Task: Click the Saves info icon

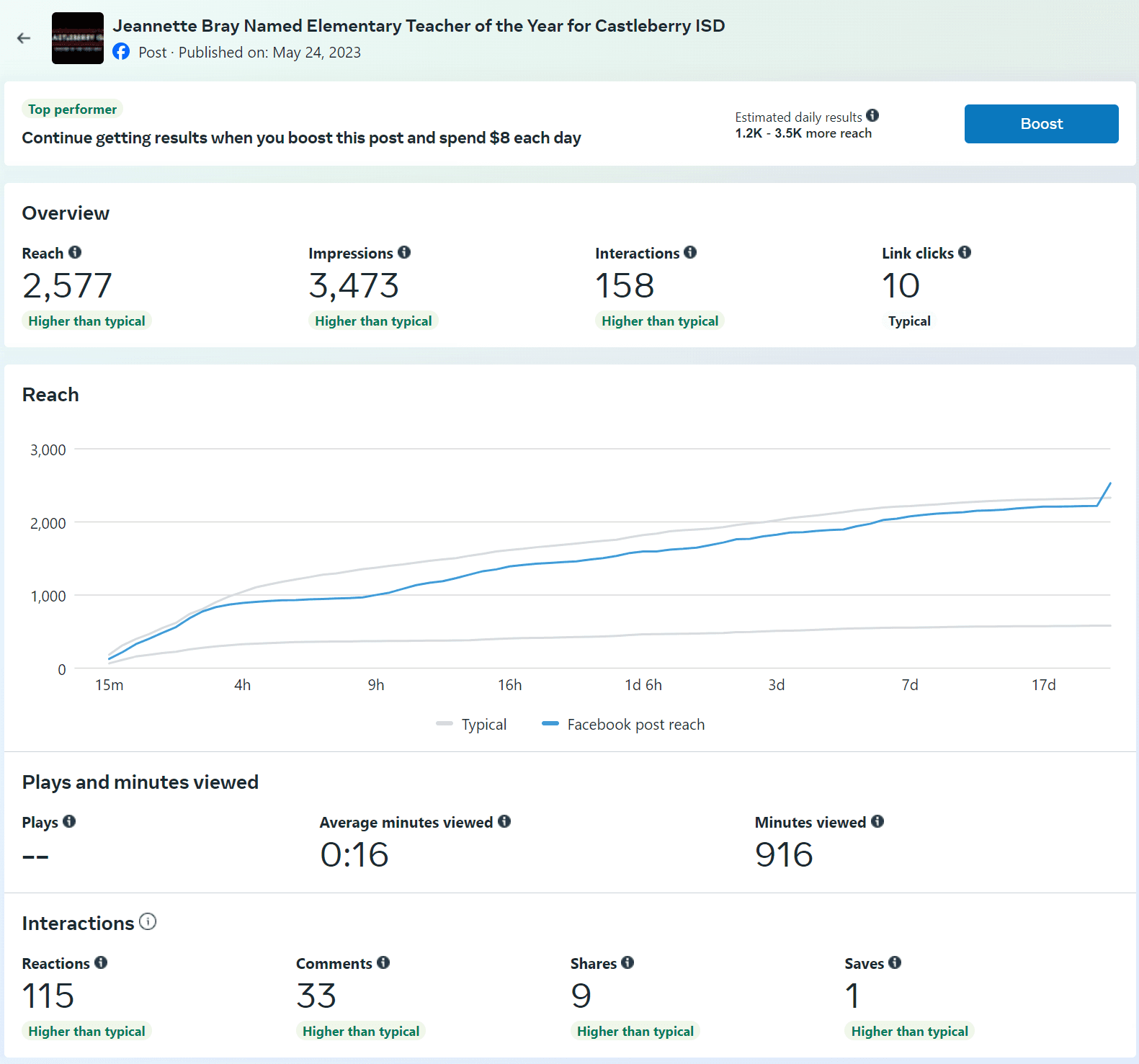Action: (895, 962)
